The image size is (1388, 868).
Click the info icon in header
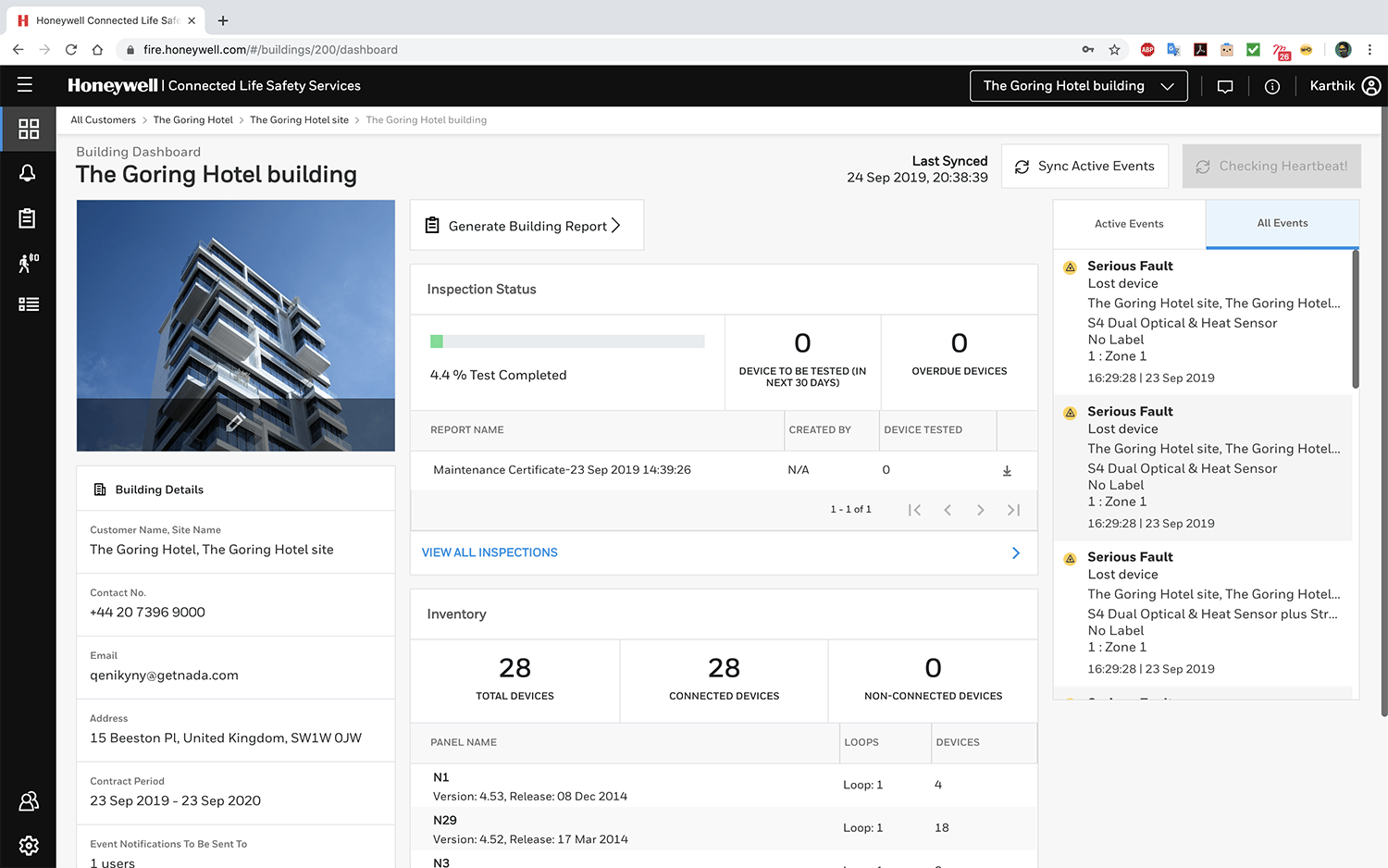pos(1272,86)
